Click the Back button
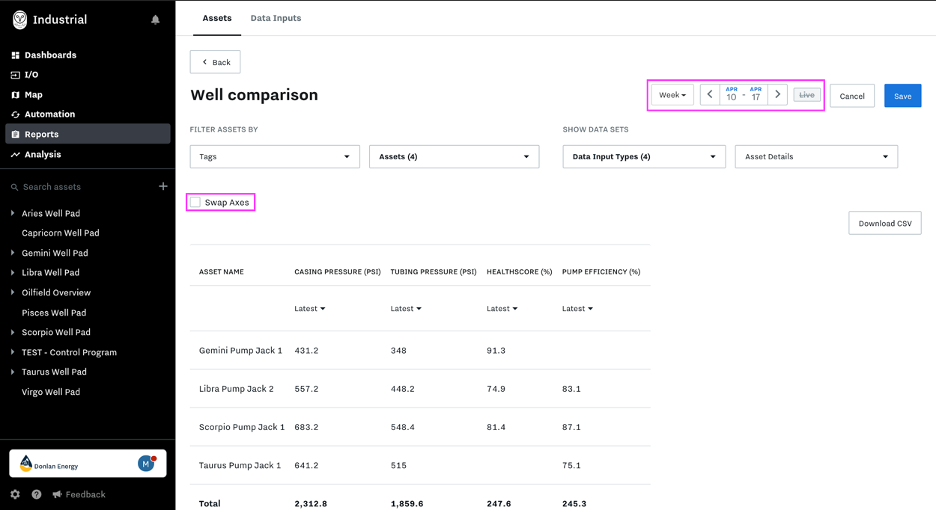The image size is (936, 510). (215, 62)
